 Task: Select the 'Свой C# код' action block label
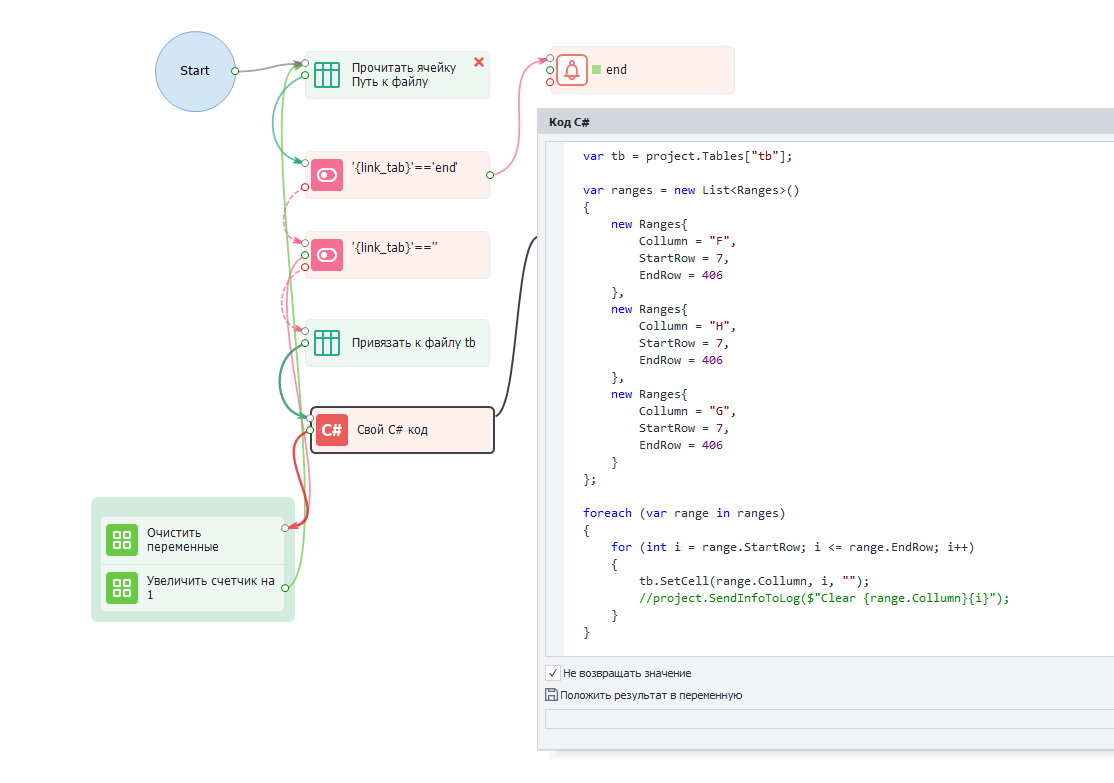(392, 430)
